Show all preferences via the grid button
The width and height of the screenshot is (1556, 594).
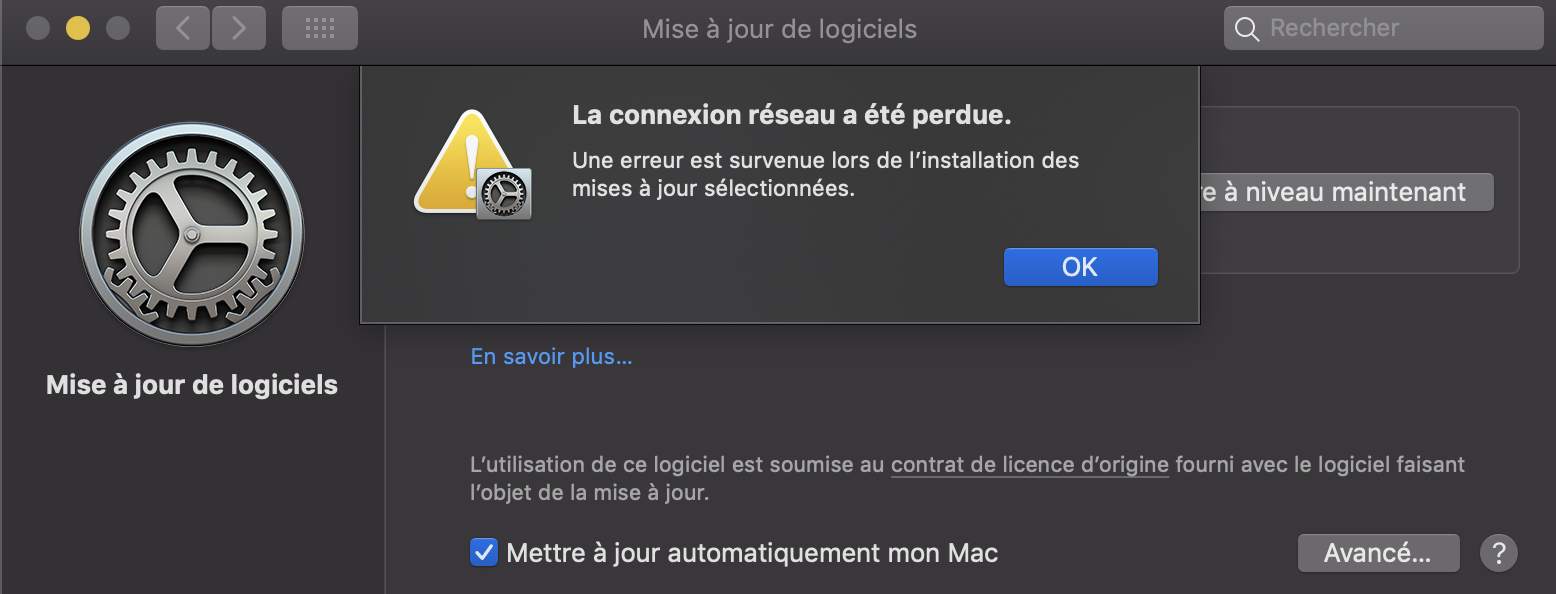(x=319, y=28)
